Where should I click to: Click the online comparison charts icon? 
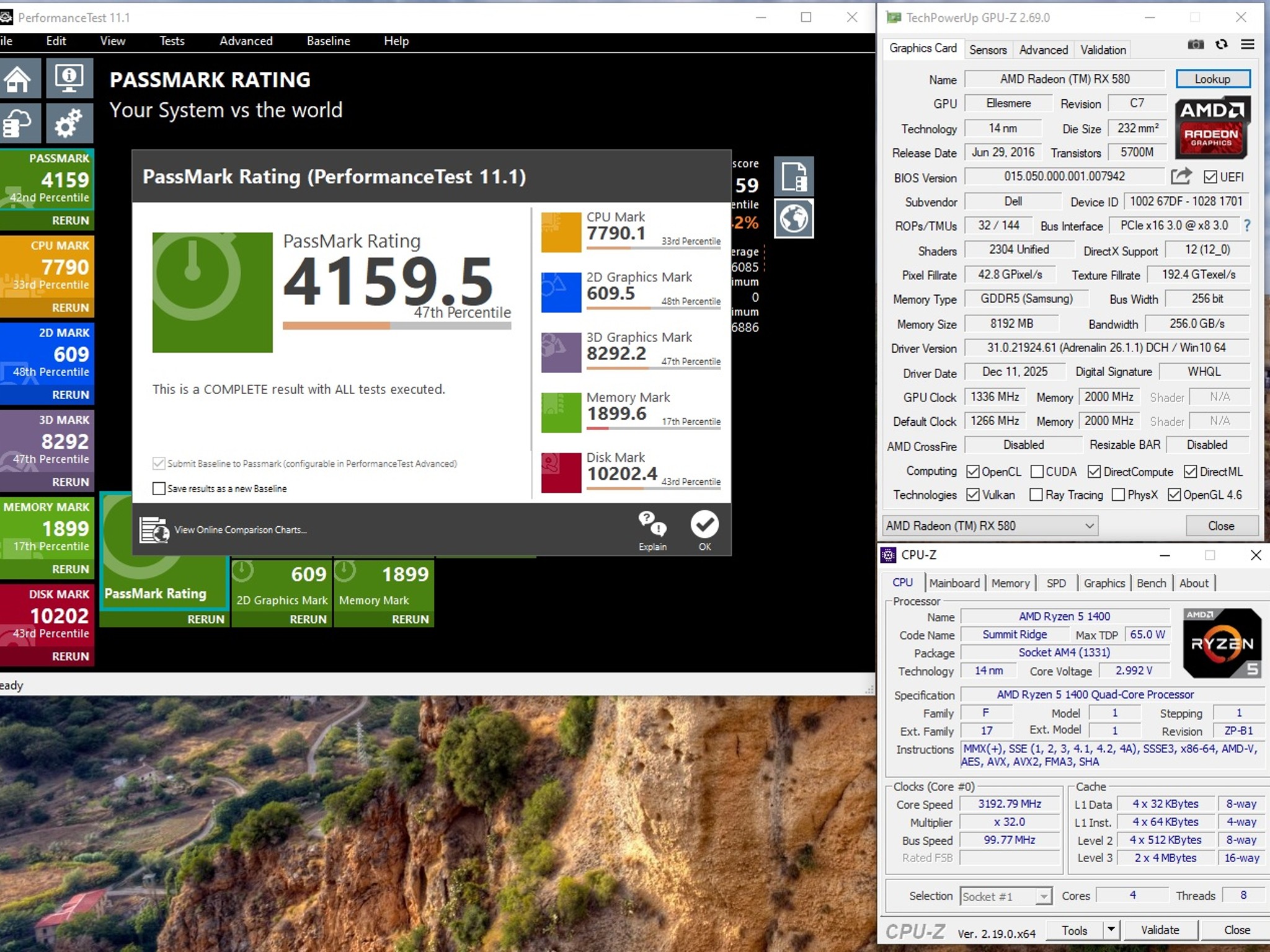pyautogui.click(x=154, y=530)
